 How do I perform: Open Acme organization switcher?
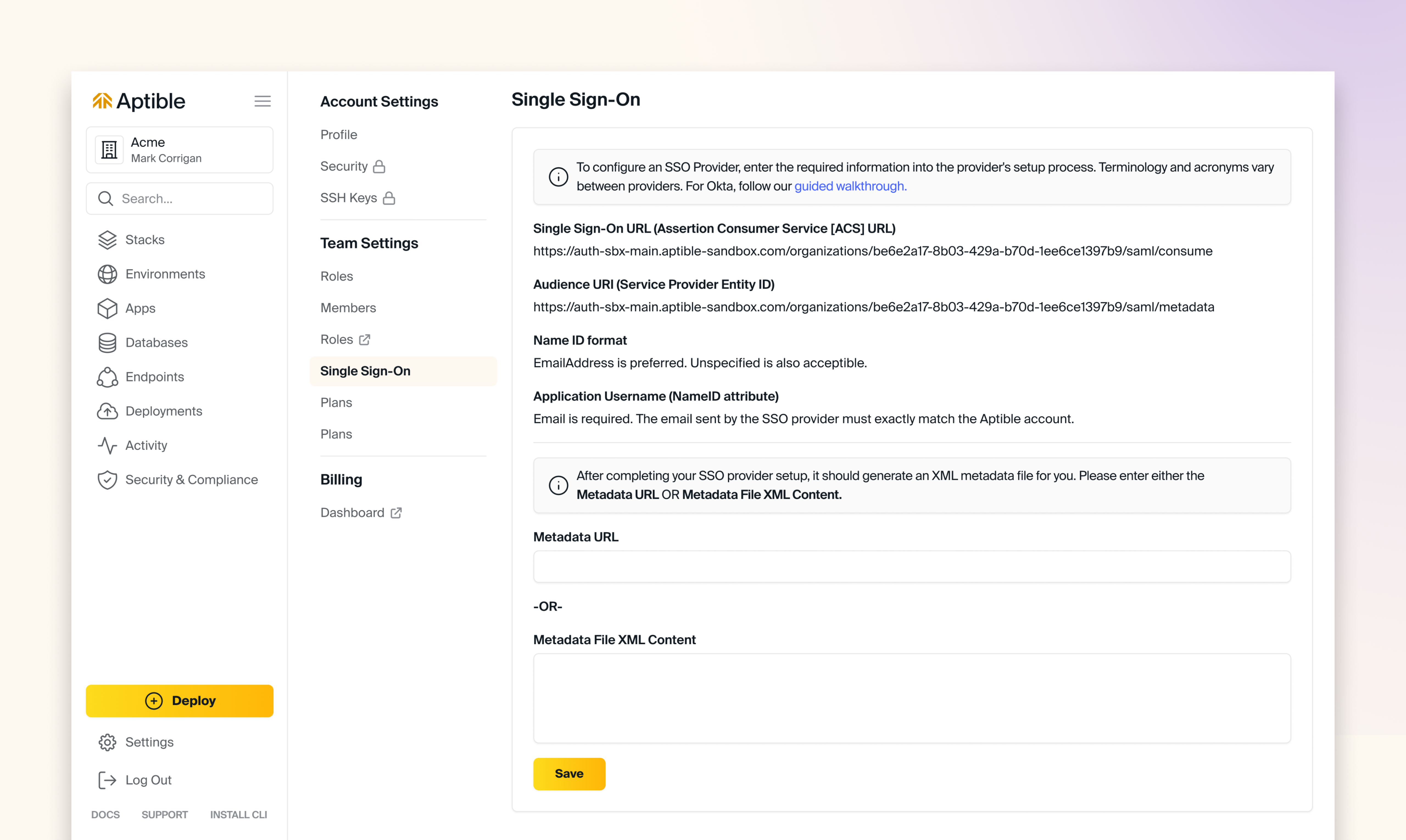point(180,150)
